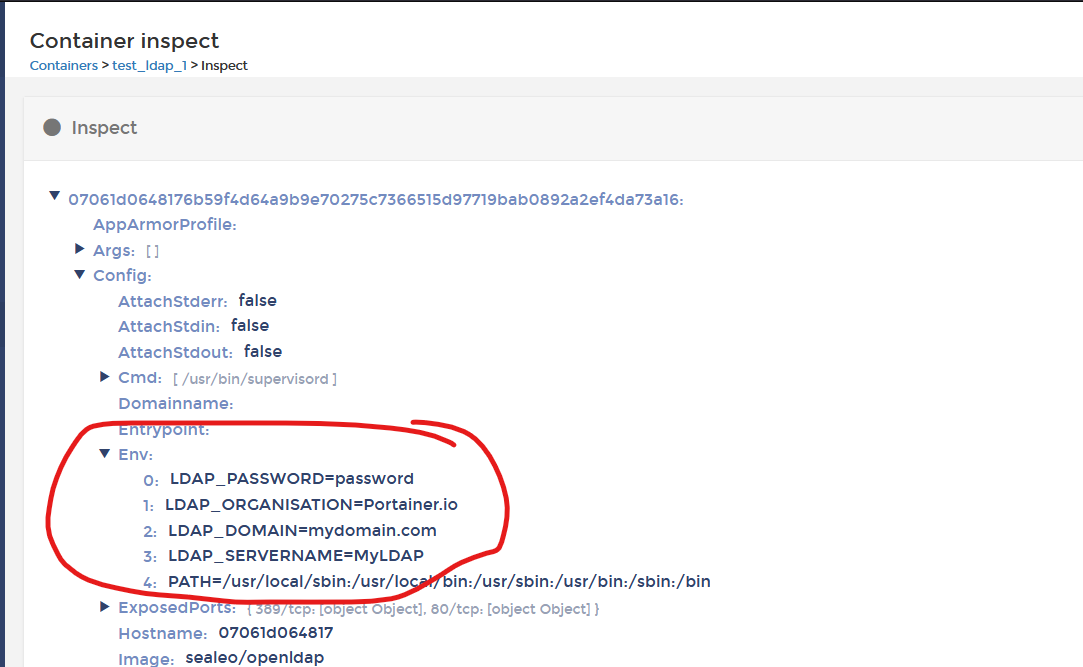Viewport: 1083px width, 667px height.
Task: Select the PATH=/usr/local/sbin... value
Action: coord(439,581)
